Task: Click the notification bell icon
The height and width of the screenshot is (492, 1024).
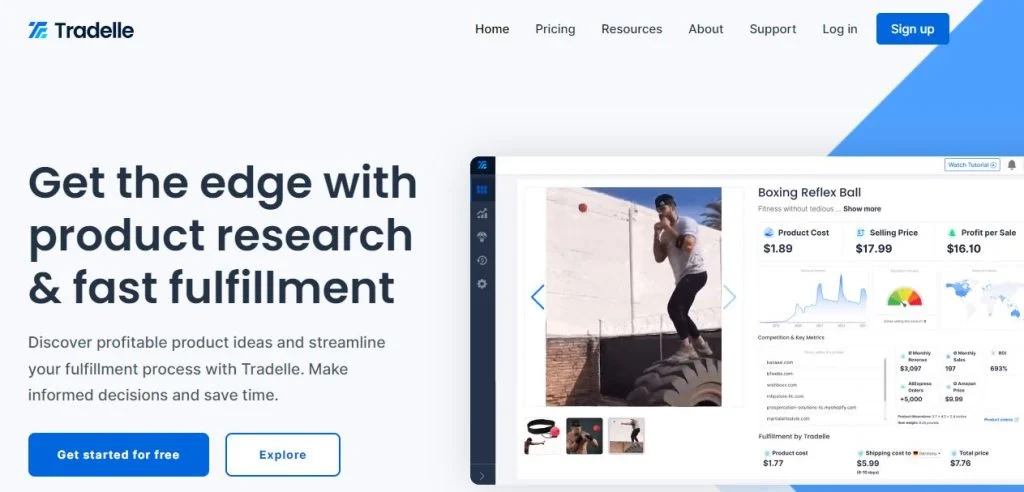Action: pos(1011,165)
